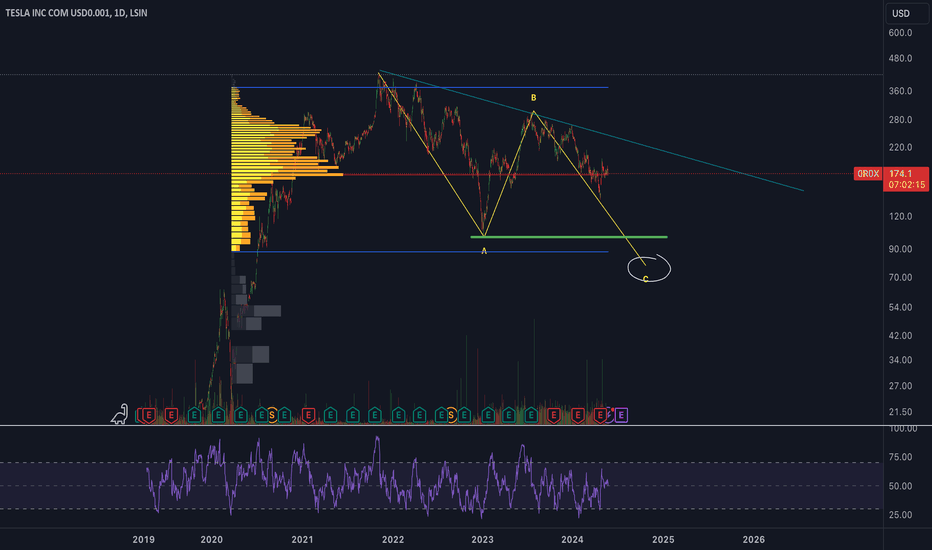Select the upper blue horizontal line near 360
Screen dimensions: 932x550
pyautogui.click(x=420, y=87)
